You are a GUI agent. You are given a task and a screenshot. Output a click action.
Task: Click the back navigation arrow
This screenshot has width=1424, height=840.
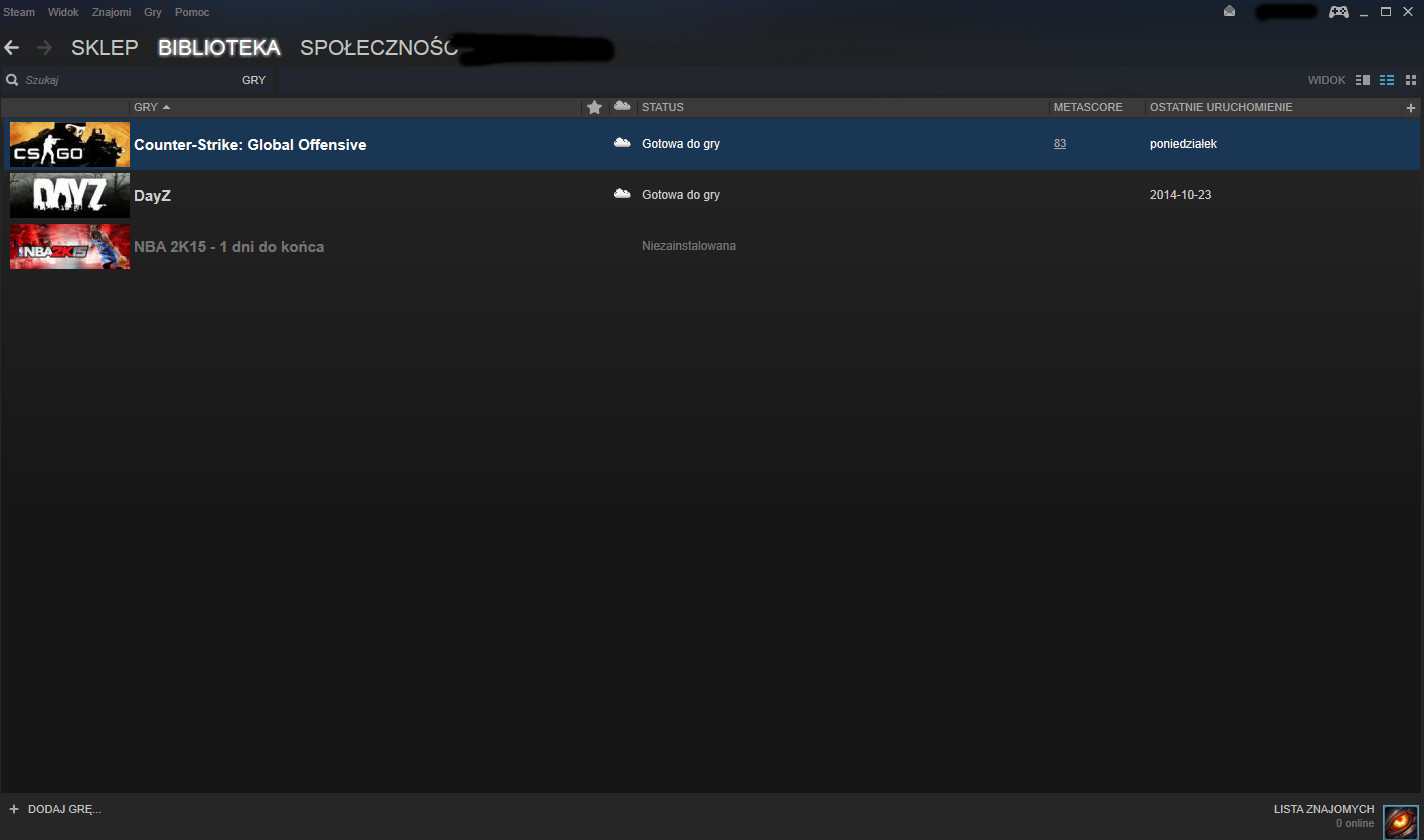tap(12, 47)
